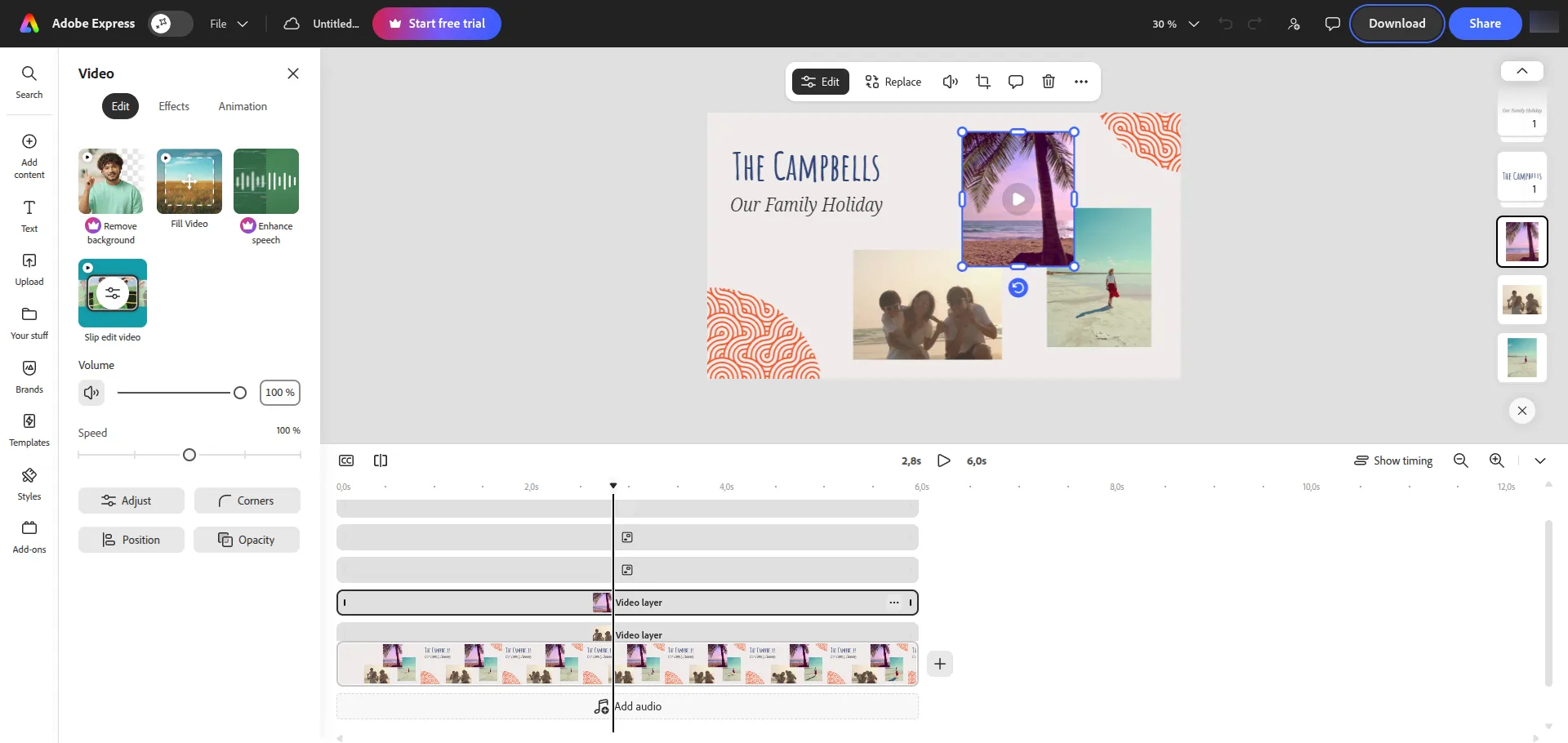Viewport: 1568px width, 743px height.
Task: Open comments from the top bar
Action: click(x=1332, y=24)
